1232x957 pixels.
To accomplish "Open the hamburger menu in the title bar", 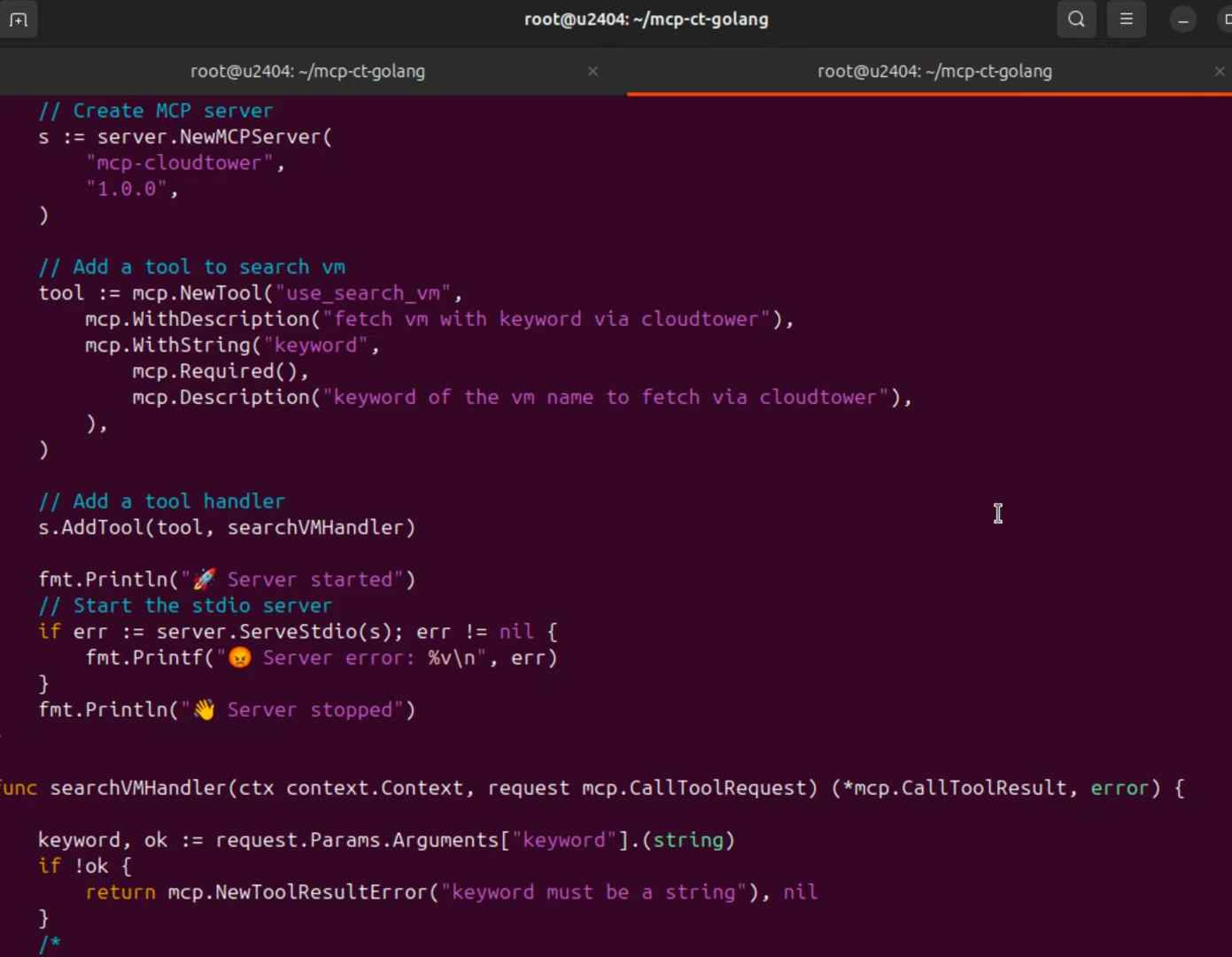I will (x=1126, y=19).
